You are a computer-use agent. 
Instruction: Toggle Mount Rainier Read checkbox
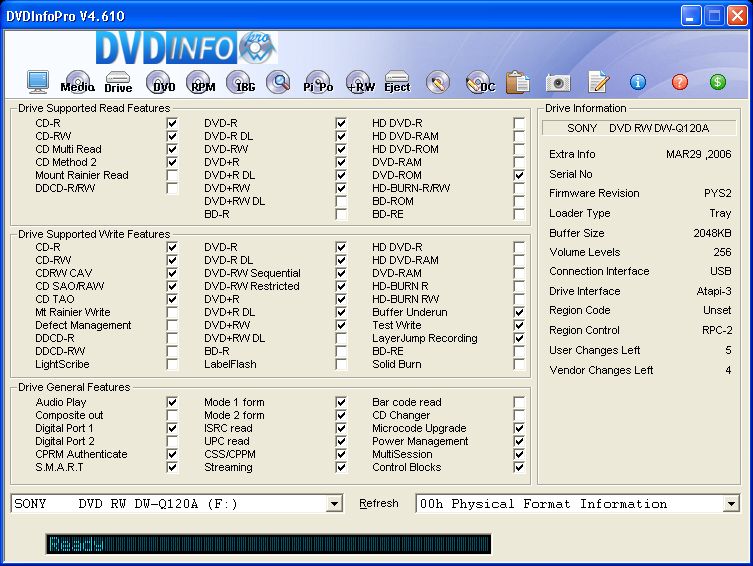(172, 175)
